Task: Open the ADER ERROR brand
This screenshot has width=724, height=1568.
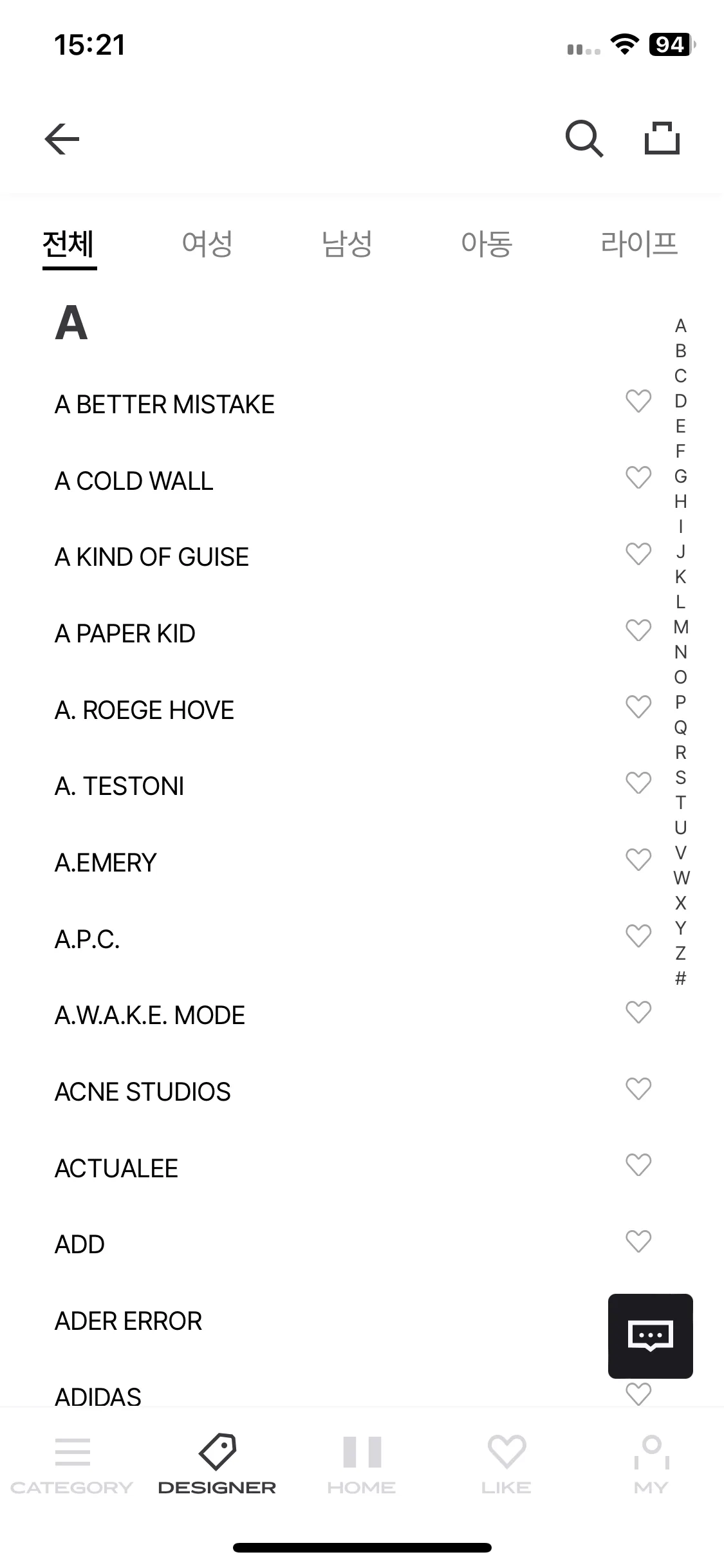Action: pyautogui.click(x=128, y=1321)
